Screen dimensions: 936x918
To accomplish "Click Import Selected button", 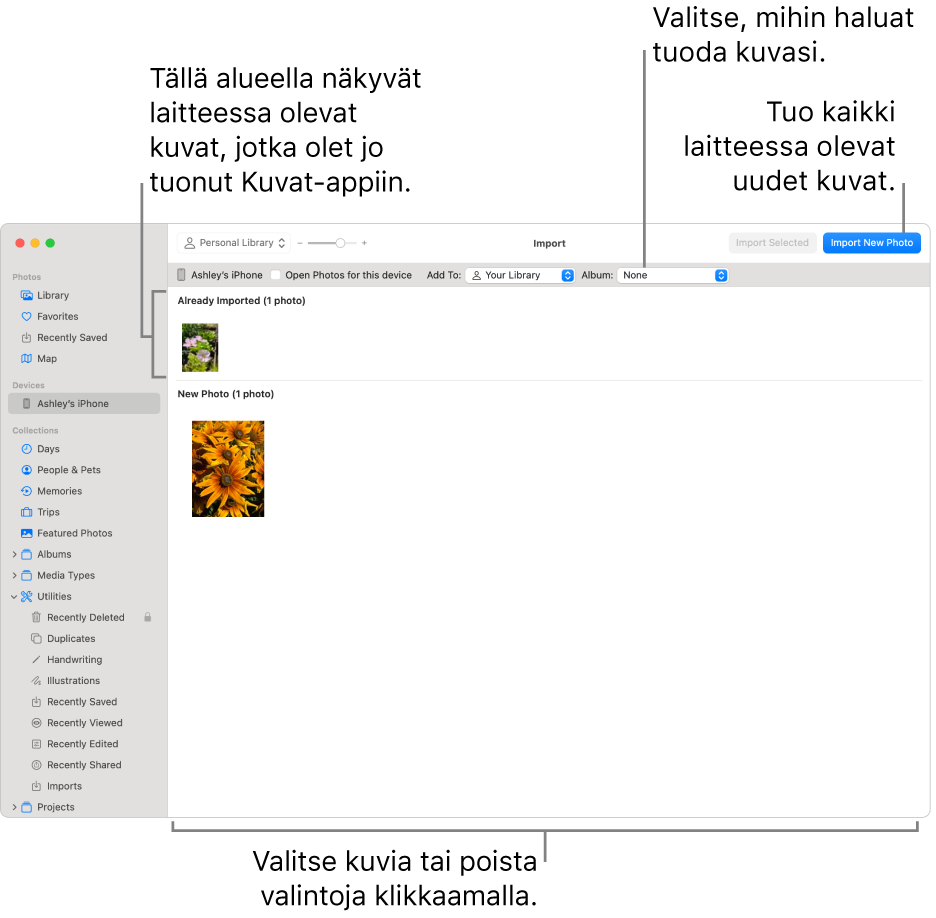I will click(774, 244).
